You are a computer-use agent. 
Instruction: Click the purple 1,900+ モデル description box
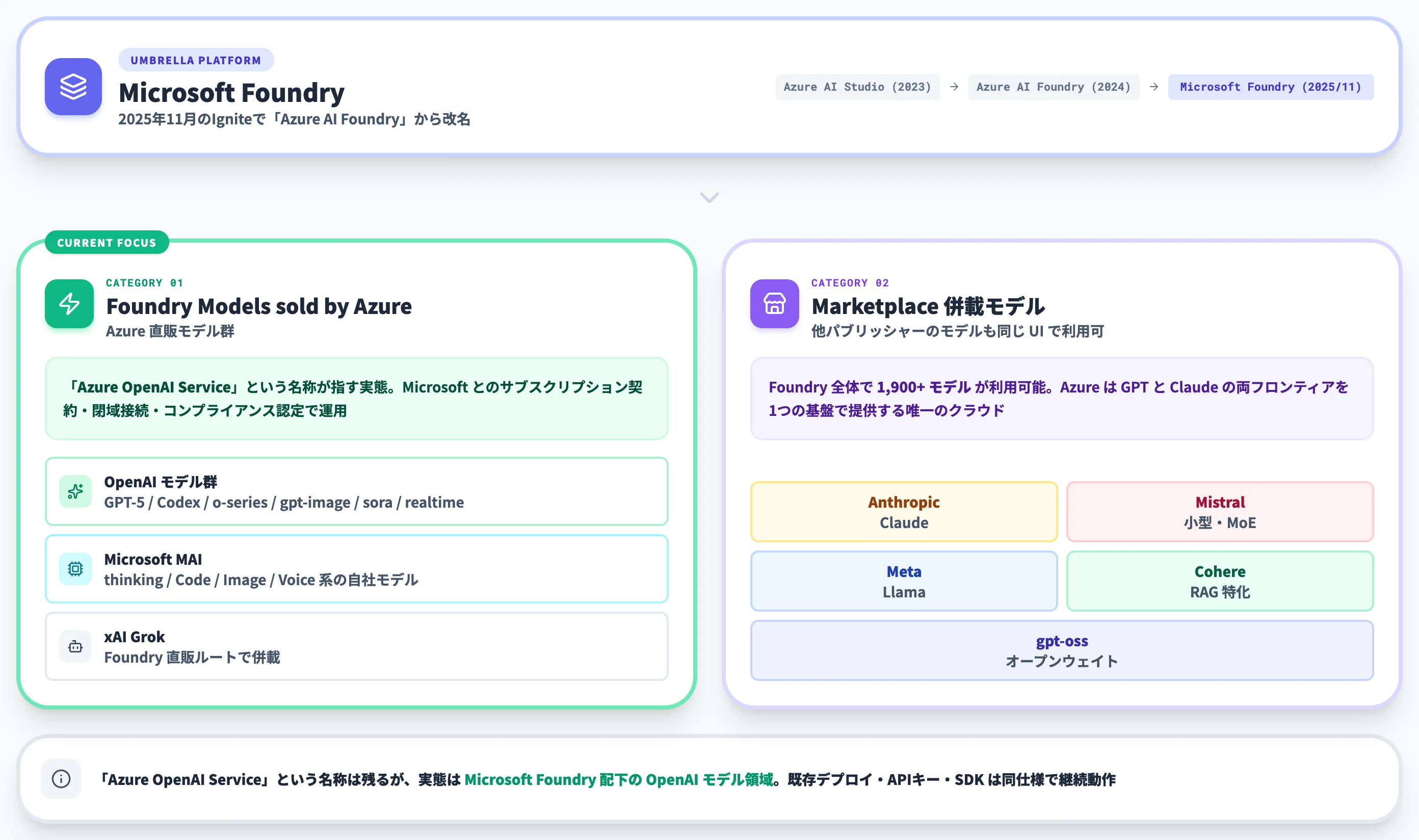coord(1062,399)
